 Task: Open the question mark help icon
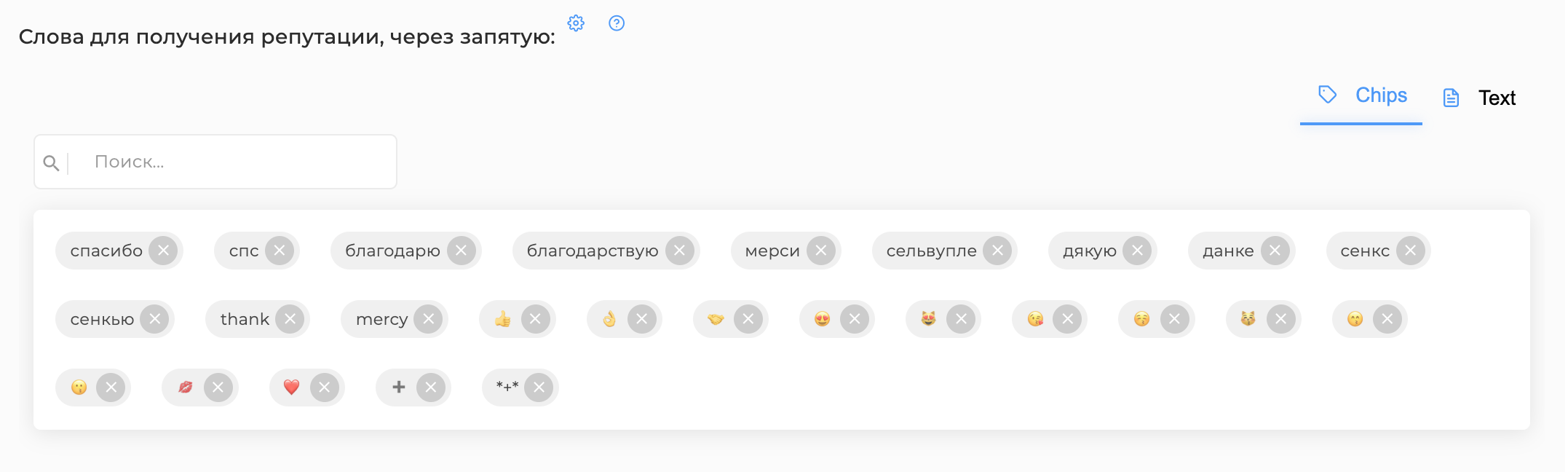point(617,23)
